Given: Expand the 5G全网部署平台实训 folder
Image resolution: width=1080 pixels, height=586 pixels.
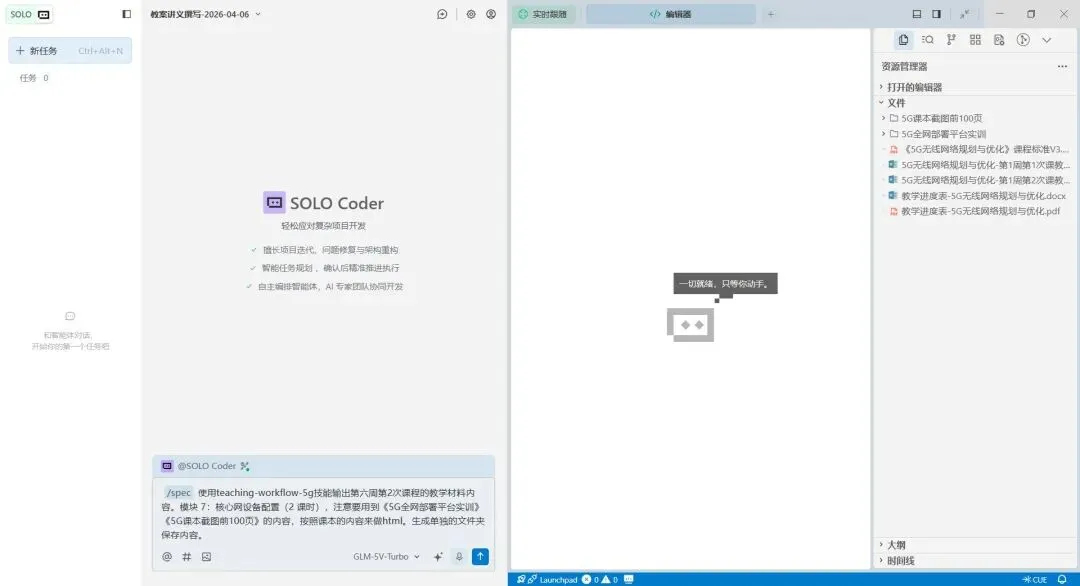Looking at the screenshot, I should coord(975,134).
